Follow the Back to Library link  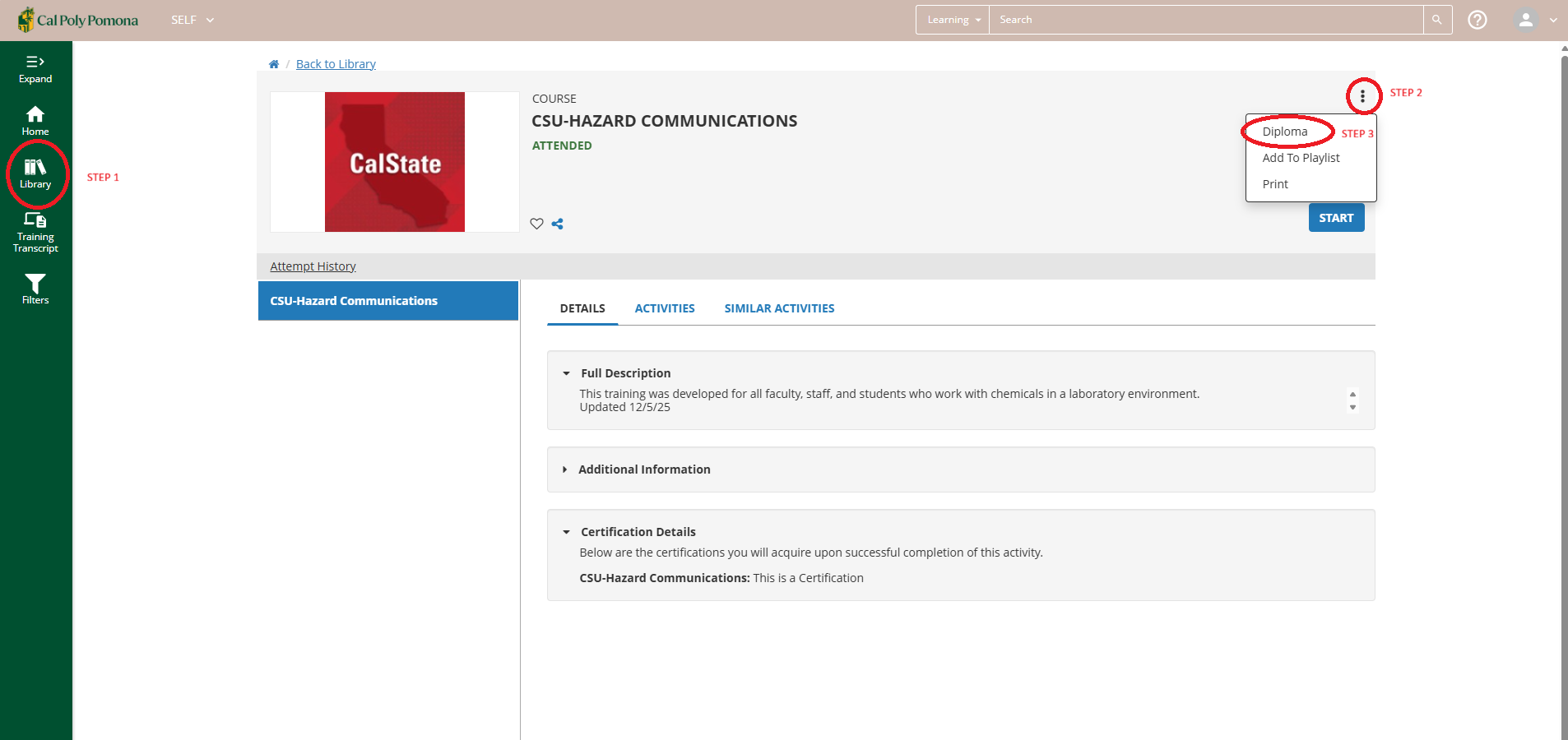point(335,63)
